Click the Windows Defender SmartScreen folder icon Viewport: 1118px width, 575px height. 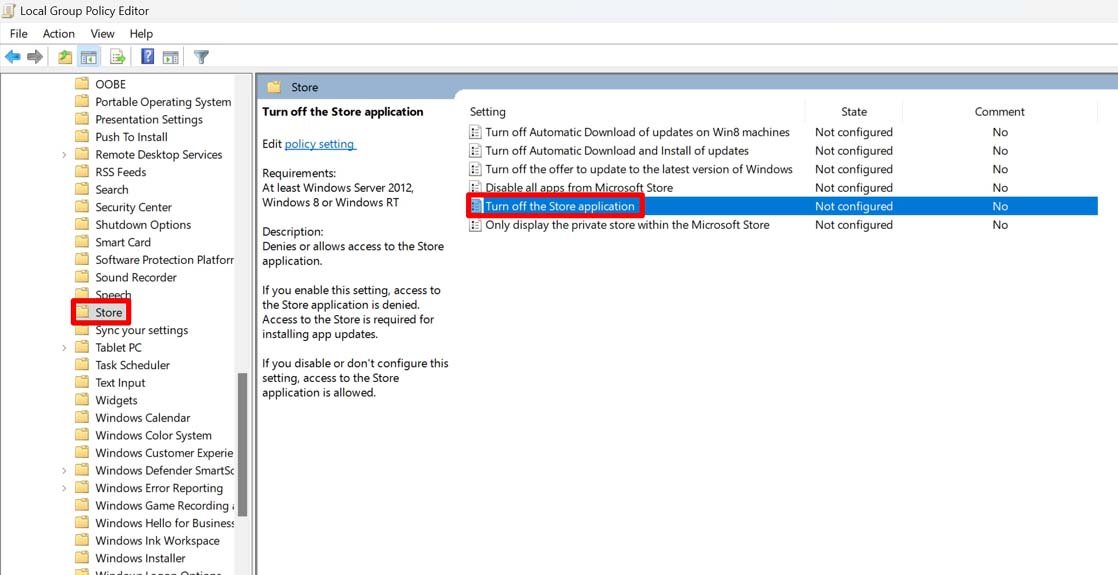click(x=82, y=471)
